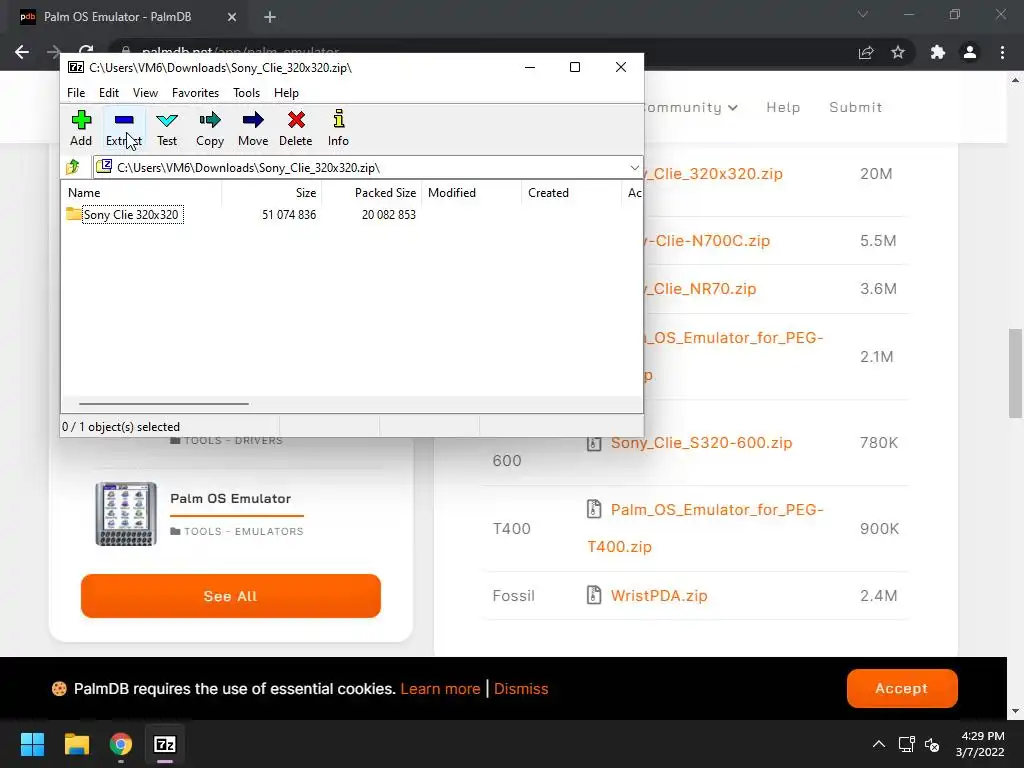The height and width of the screenshot is (768, 1024).
Task: Dismiss the cookie notice
Action: click(x=521, y=689)
